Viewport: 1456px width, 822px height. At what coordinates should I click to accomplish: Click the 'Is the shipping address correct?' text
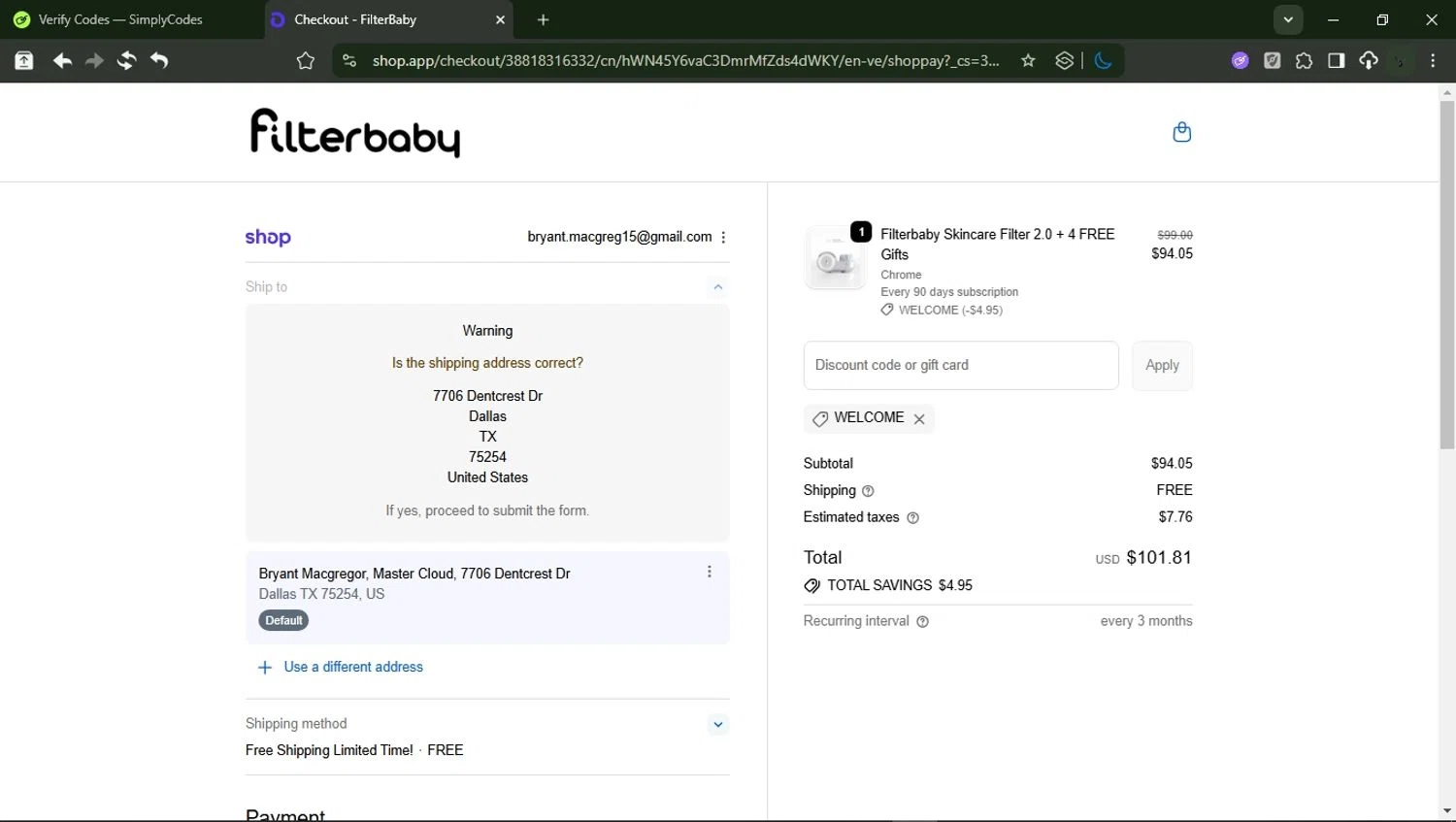(487, 363)
